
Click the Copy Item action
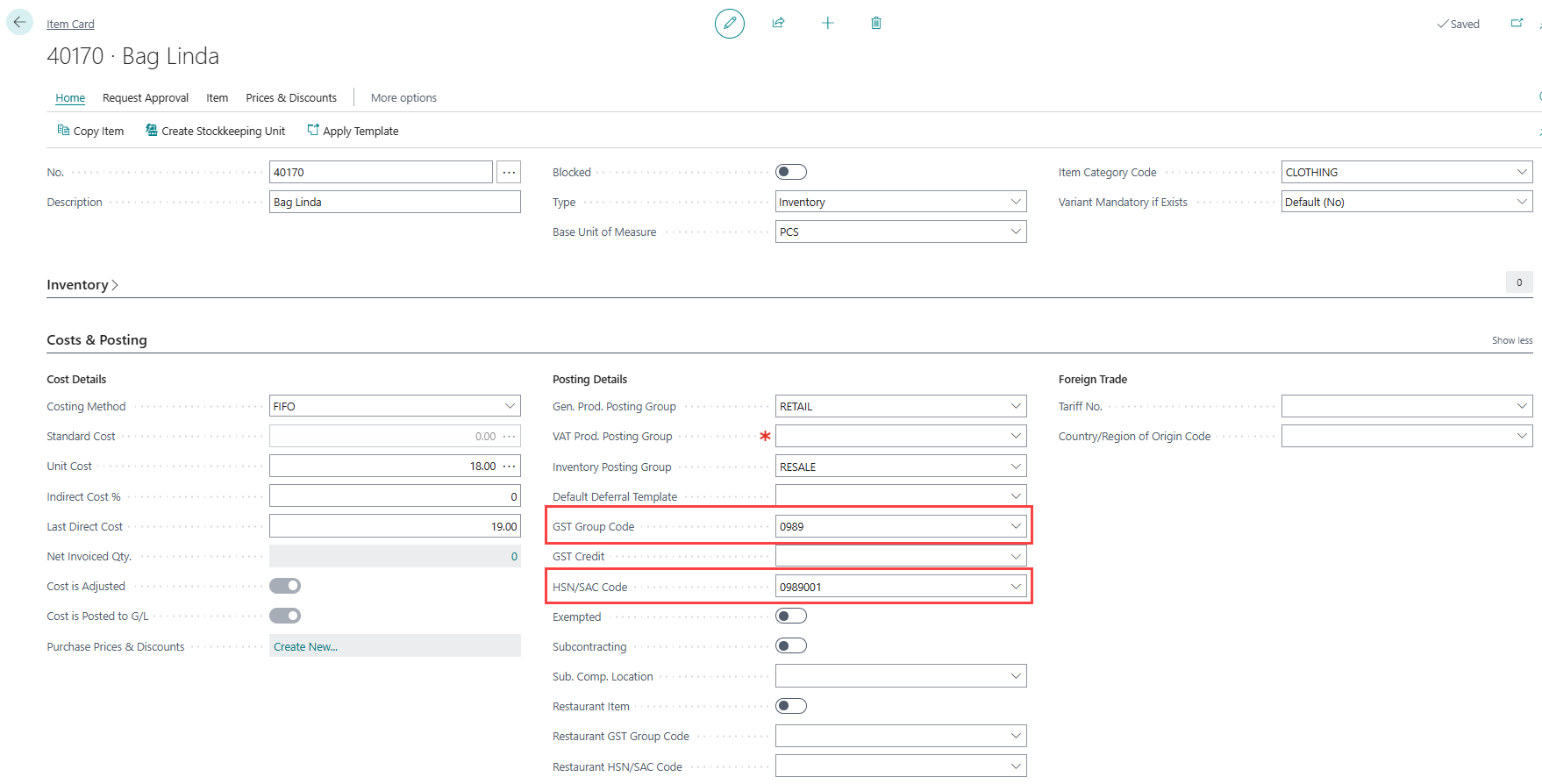pyautogui.click(x=90, y=131)
